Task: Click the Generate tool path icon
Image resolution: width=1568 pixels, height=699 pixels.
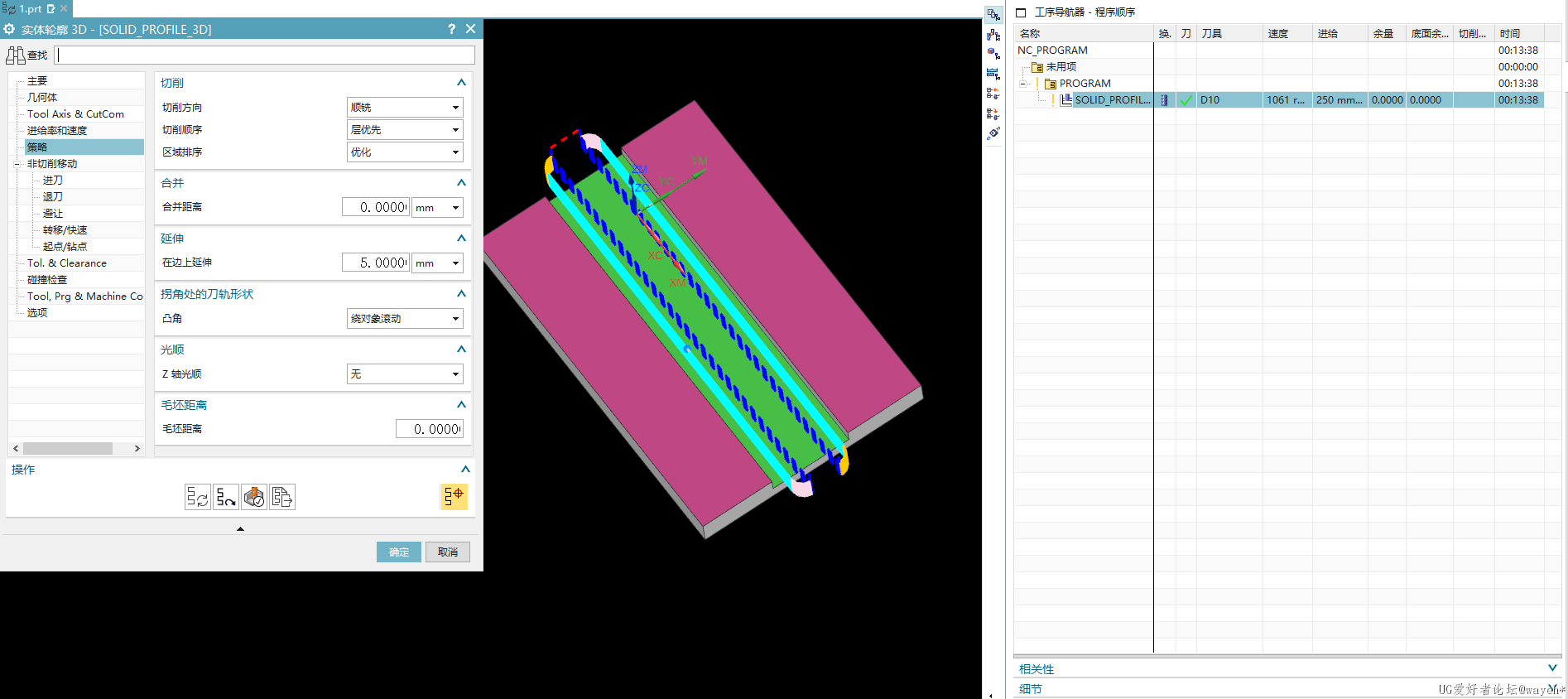Action: pyautogui.click(x=197, y=497)
